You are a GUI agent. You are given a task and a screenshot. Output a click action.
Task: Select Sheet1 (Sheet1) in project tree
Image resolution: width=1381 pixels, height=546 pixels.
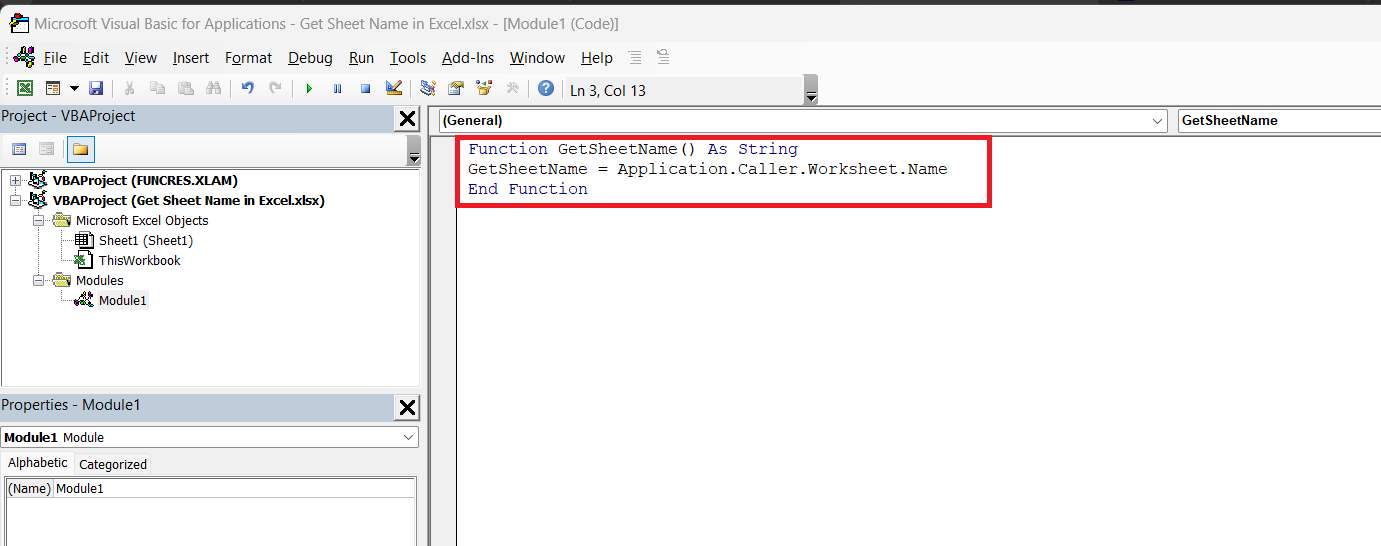[x=146, y=240]
